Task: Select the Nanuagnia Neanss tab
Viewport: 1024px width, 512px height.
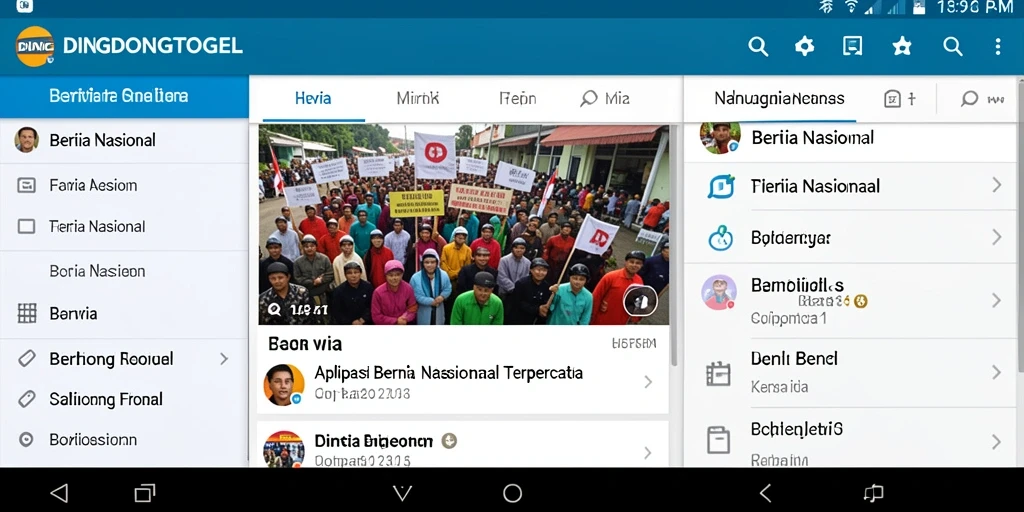Action: tap(779, 99)
